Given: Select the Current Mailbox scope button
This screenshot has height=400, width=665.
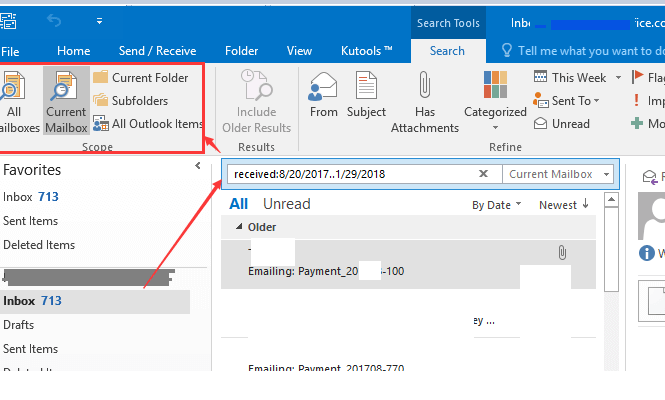Looking at the screenshot, I should click(66, 101).
